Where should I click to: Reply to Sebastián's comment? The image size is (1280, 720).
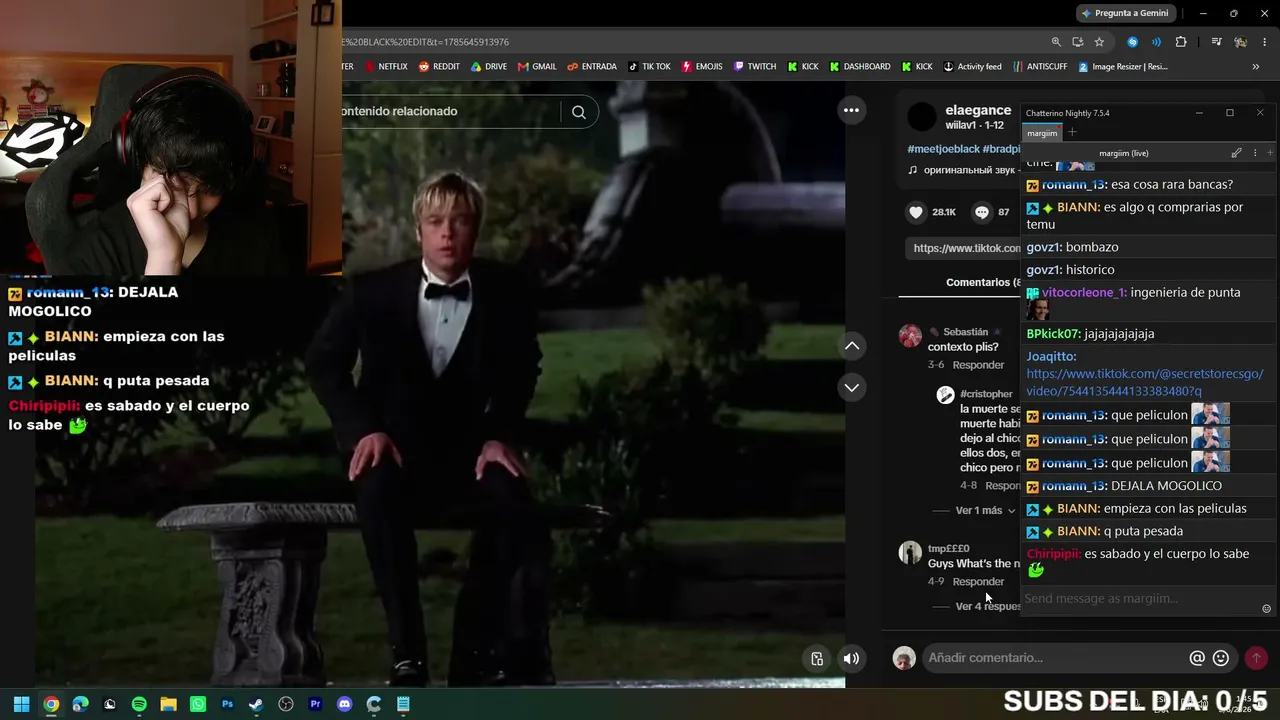tap(978, 365)
